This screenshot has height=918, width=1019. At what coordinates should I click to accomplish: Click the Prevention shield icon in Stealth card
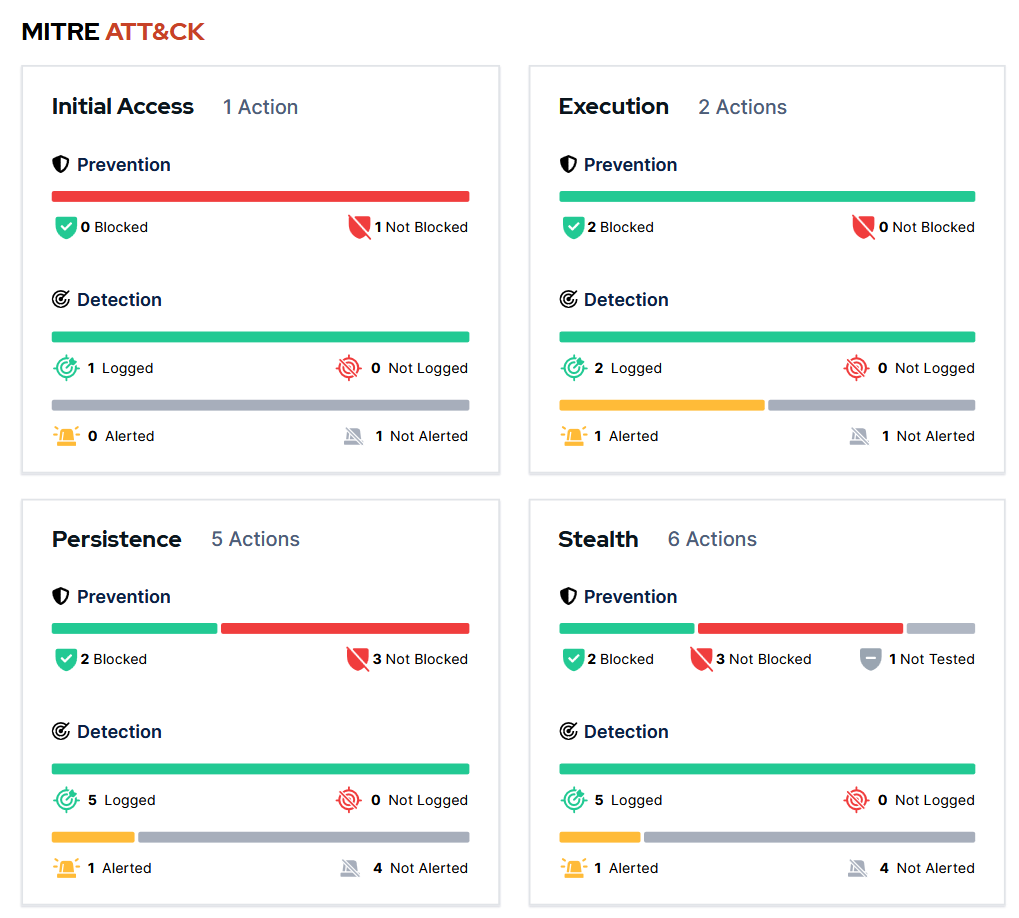coord(568,596)
